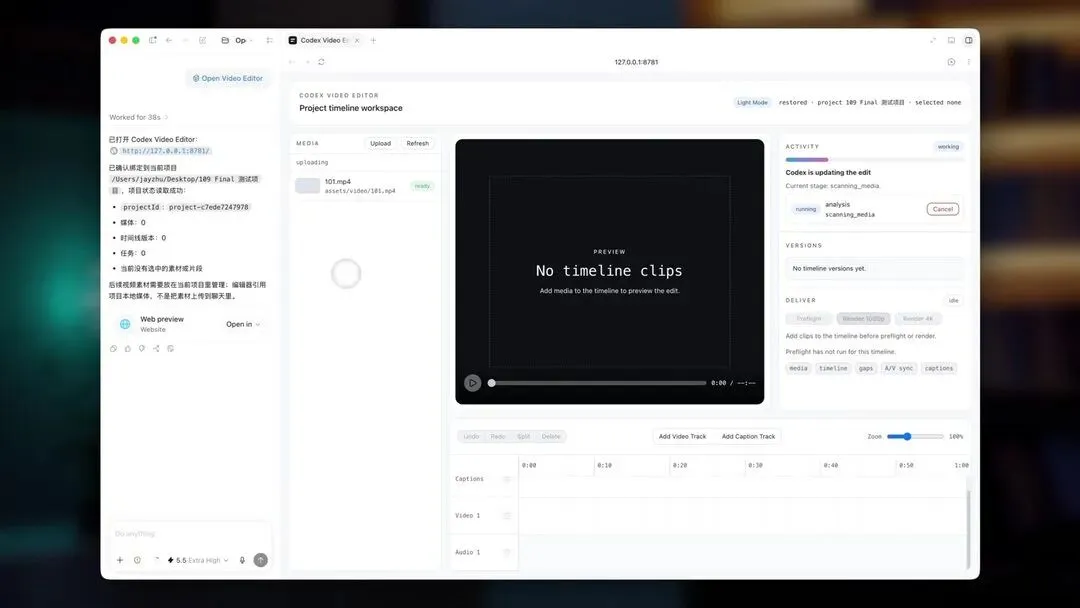
Task: Click the microphone dictation icon
Action: [242, 560]
